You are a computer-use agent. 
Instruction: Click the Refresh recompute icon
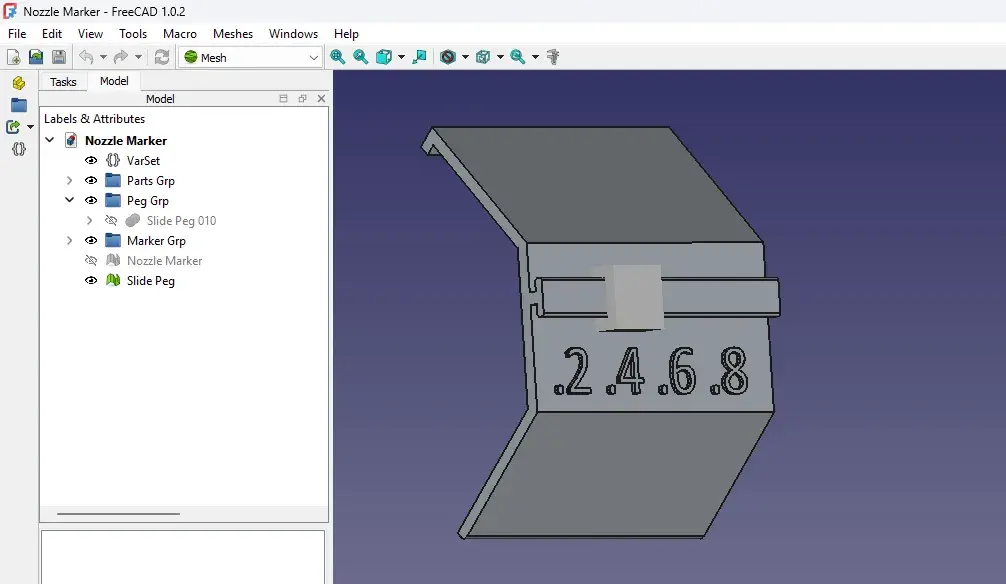pos(162,57)
